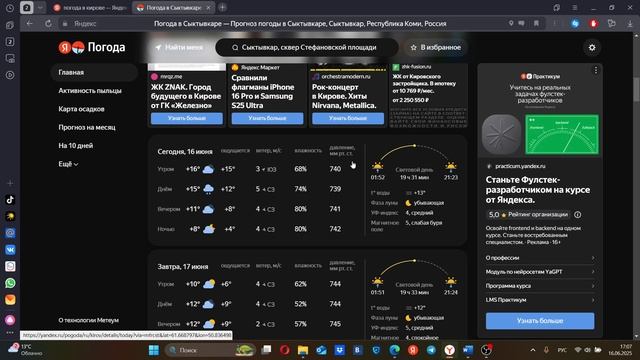
Task: Open browser history clock icon
Action: [10, 8]
